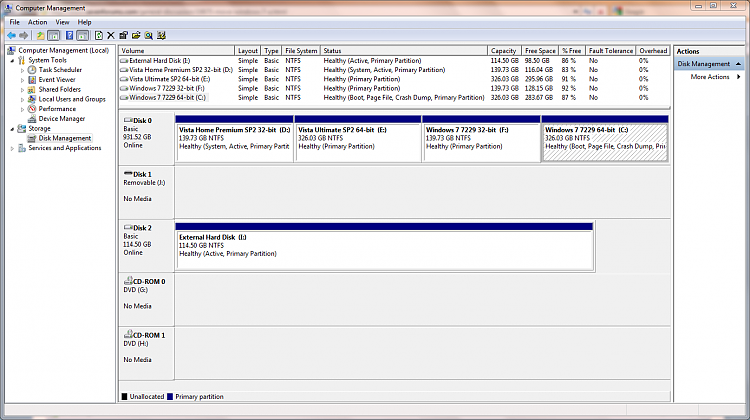The height and width of the screenshot is (420, 750).
Task: Sort by the File System column header
Action: pyautogui.click(x=301, y=51)
